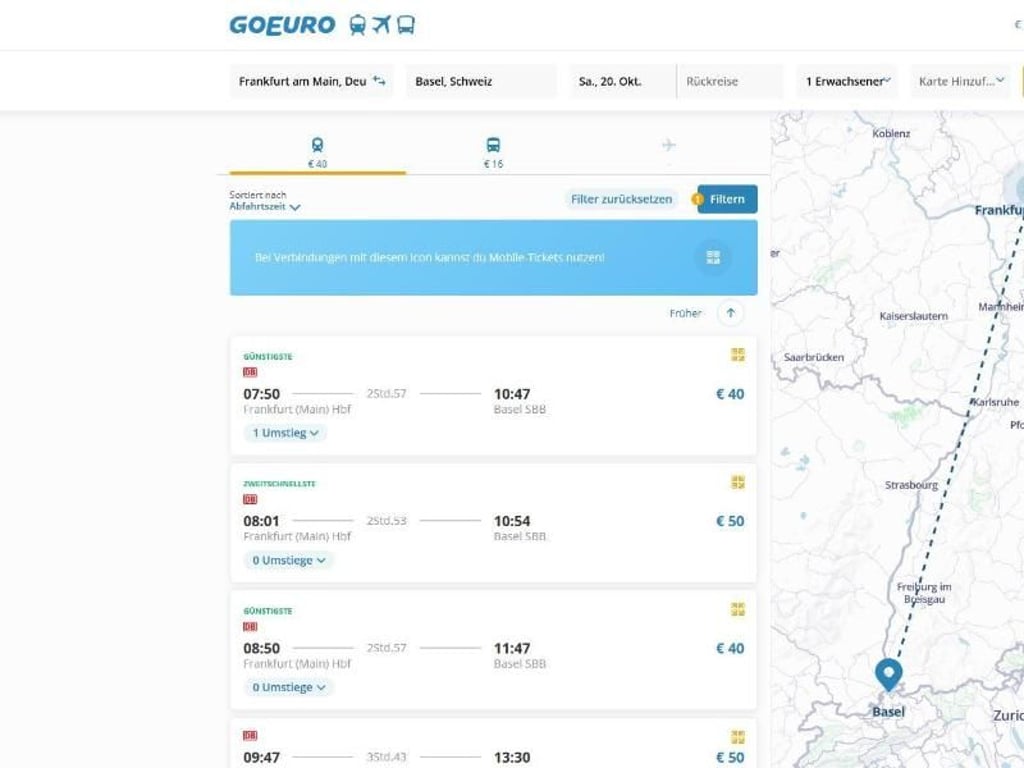Screen dimensions: 1024x768
Task: Click the 10:54 arrival time
Action: (512, 521)
